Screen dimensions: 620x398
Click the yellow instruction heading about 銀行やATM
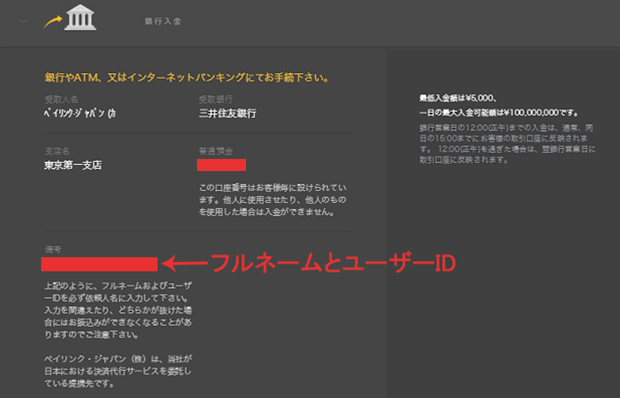pos(187,77)
